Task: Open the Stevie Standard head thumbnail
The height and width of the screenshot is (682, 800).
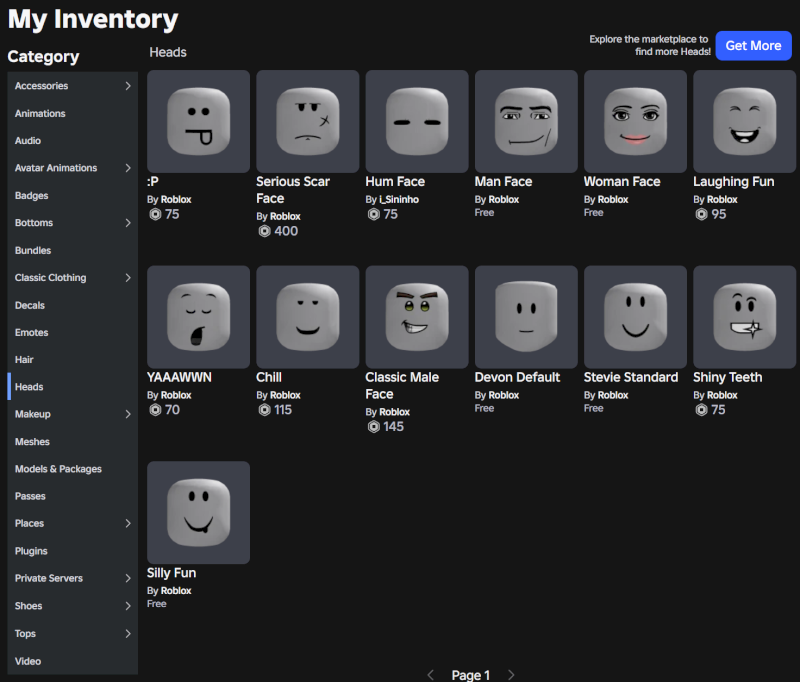Action: click(635, 317)
